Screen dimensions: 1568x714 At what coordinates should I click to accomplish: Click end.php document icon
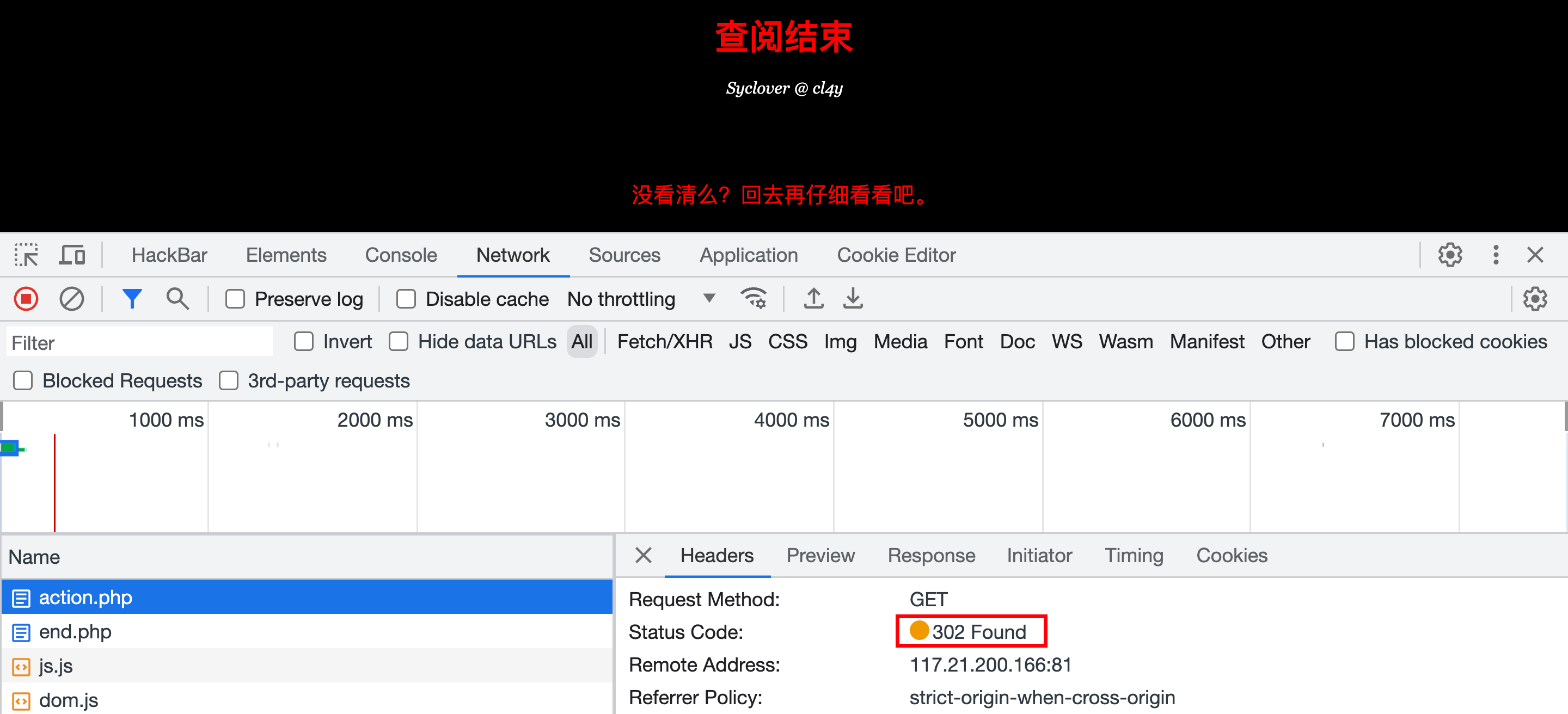click(21, 632)
